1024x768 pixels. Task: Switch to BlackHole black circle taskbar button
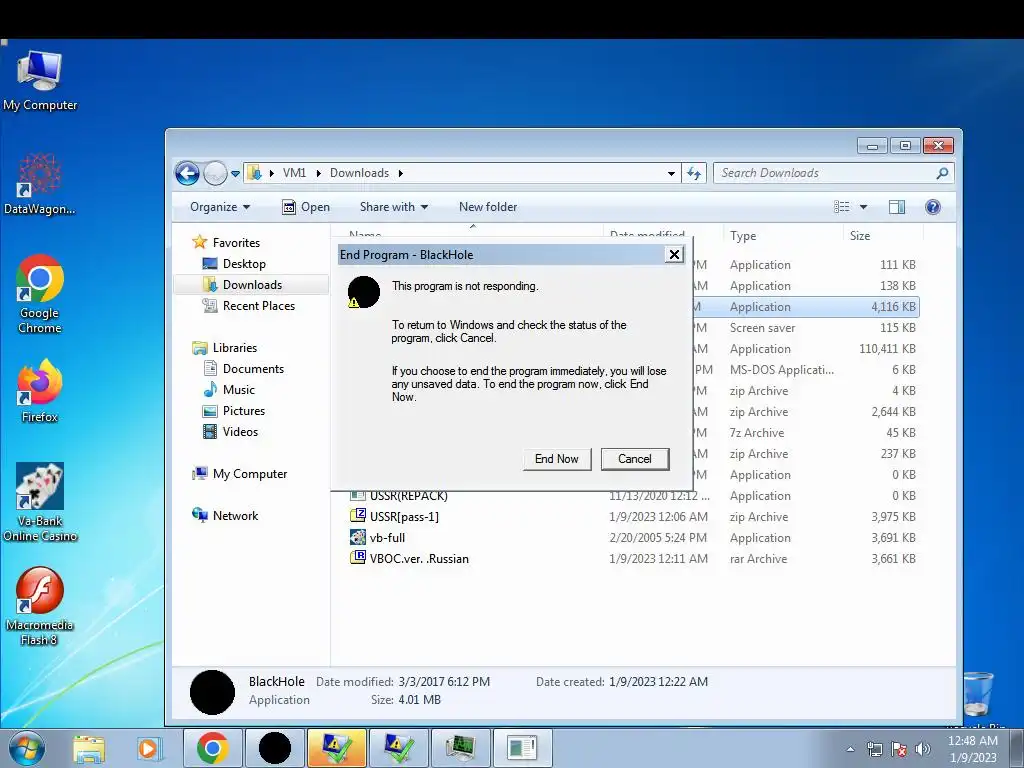click(274, 748)
